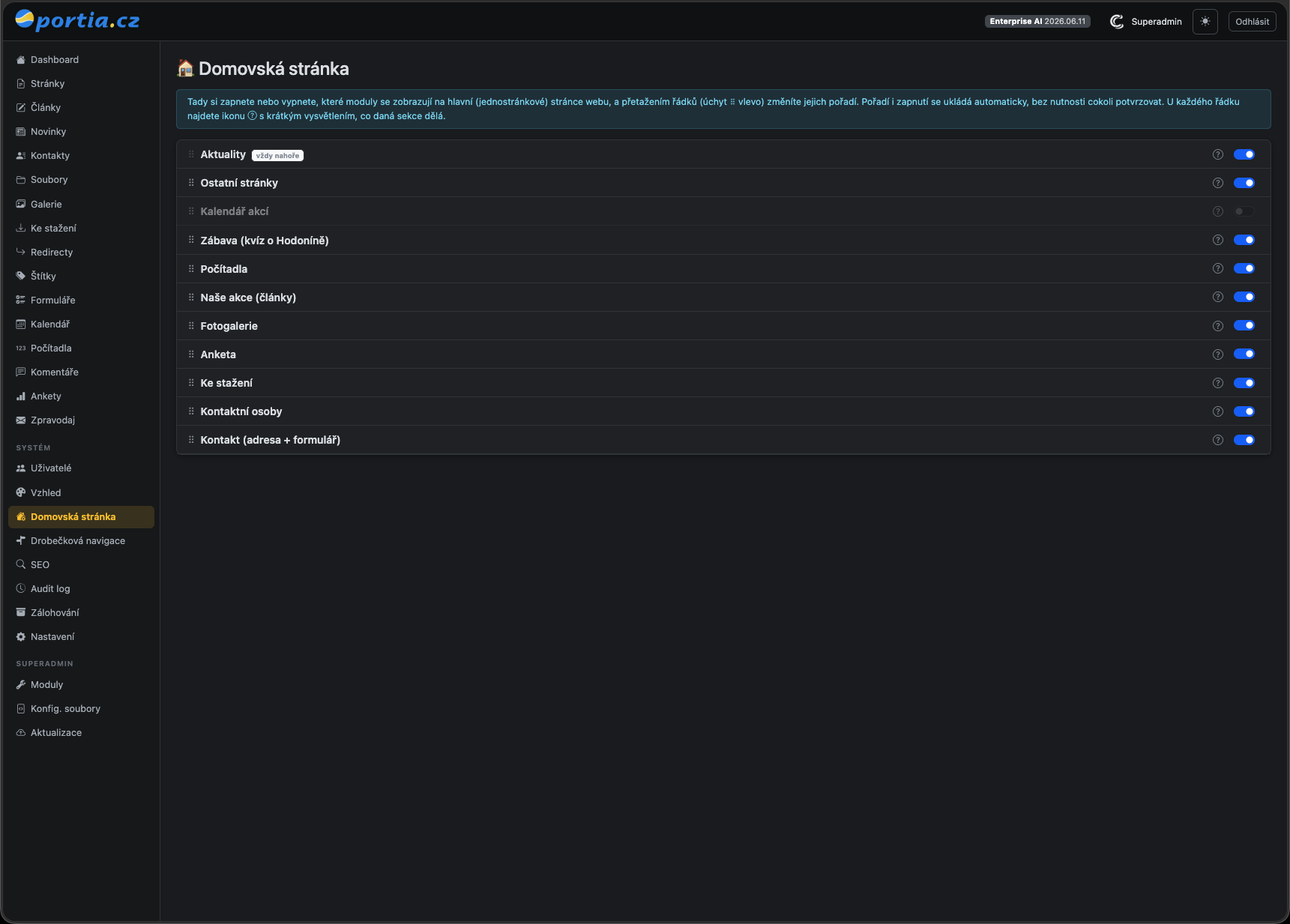This screenshot has height=924, width=1290.
Task: Disable the Fotogalerie toggle
Action: point(1244,325)
